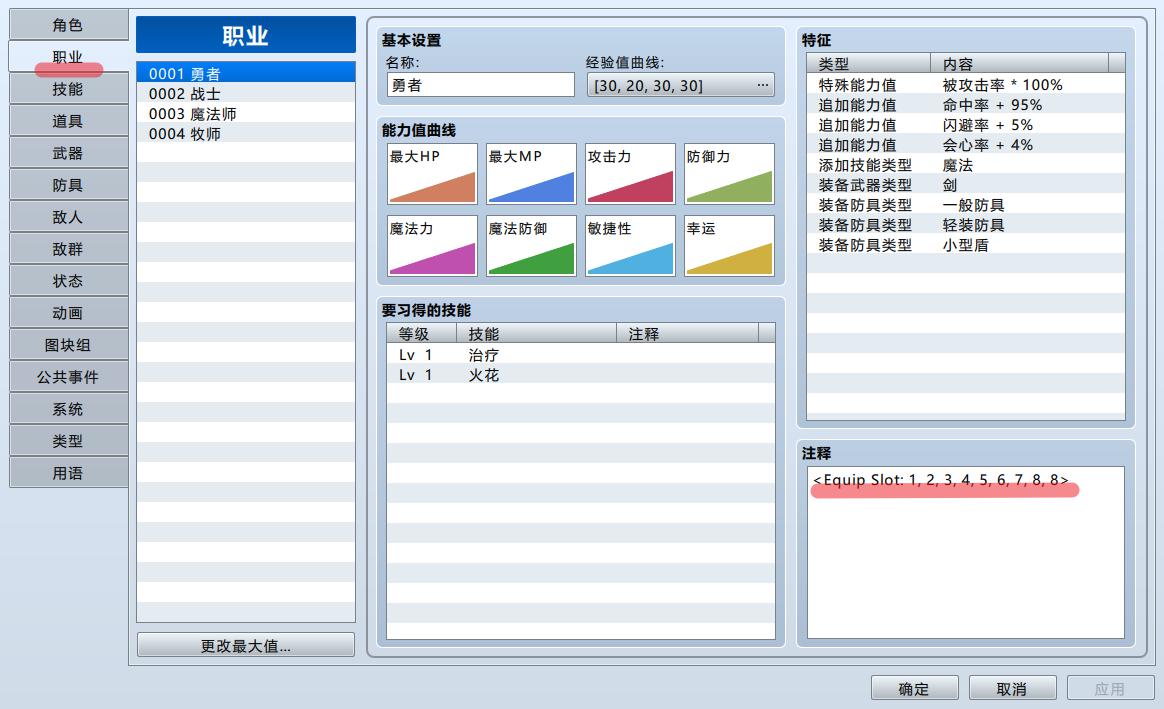Viewport: 1164px width, 709px height.
Task: Switch to the 技能 tab
Action: [x=68, y=89]
